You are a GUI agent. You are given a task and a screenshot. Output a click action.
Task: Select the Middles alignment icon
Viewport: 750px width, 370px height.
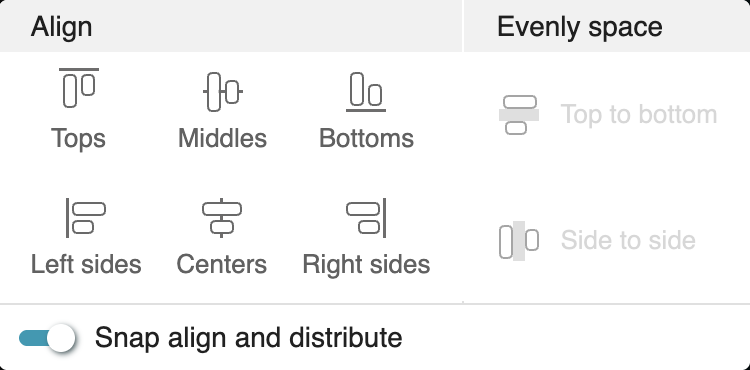[x=222, y=91]
